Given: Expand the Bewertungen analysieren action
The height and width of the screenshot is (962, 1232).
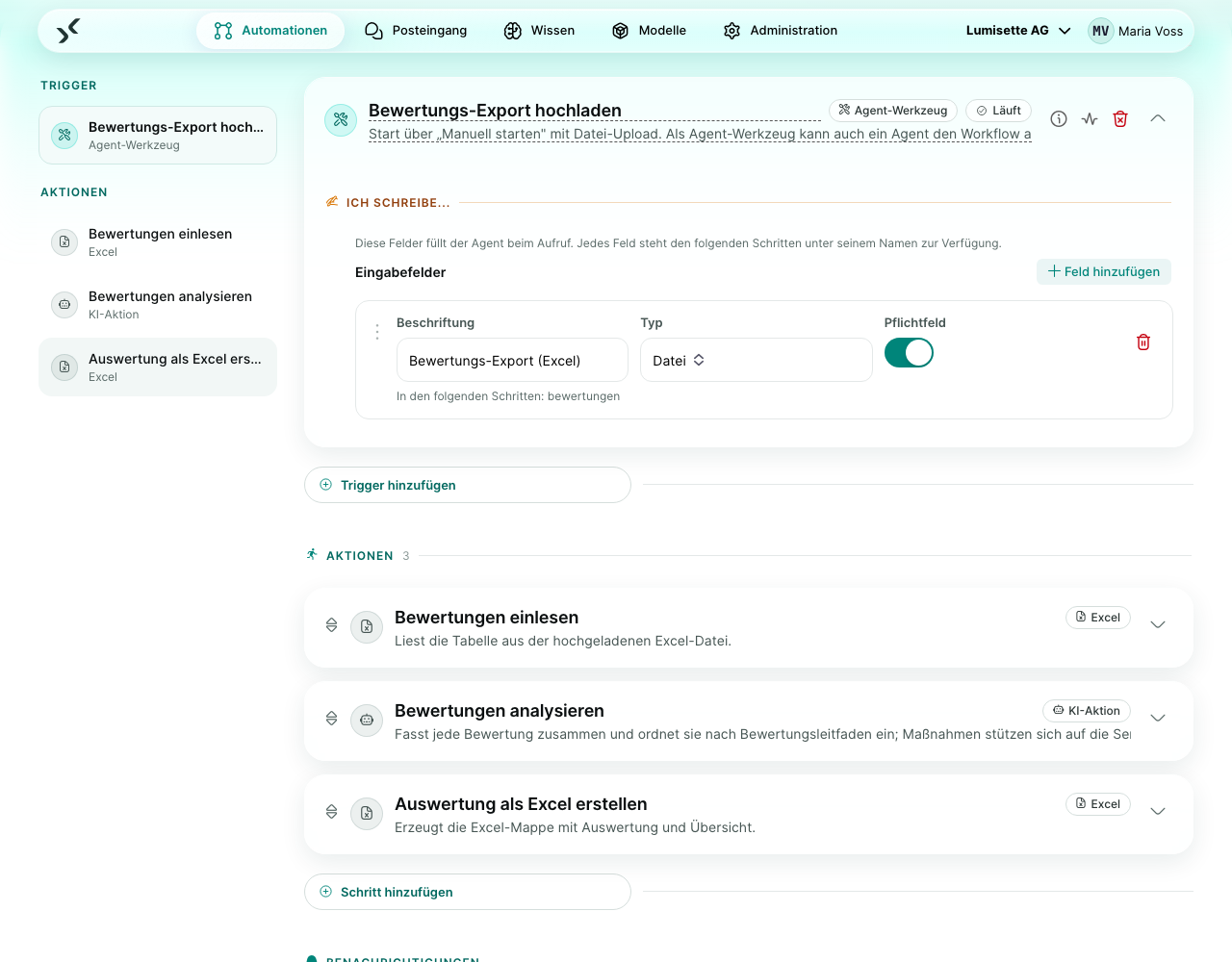Looking at the screenshot, I should coord(1158,719).
